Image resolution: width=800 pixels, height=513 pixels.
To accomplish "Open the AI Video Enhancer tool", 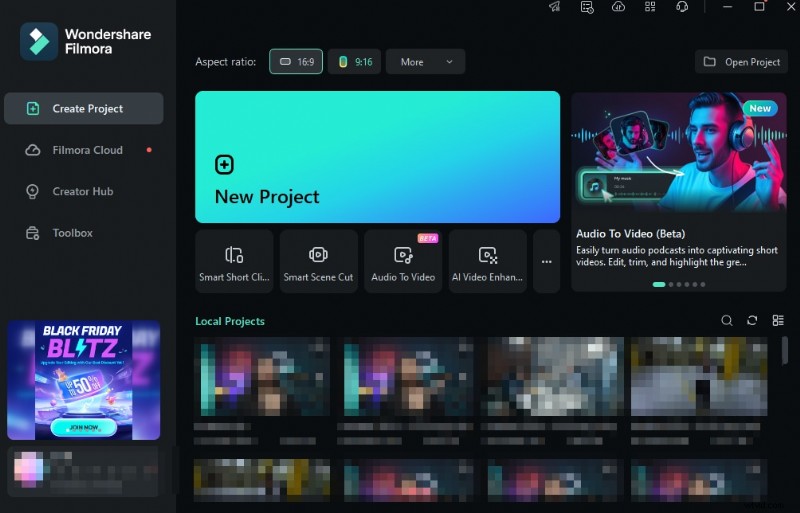I will coord(487,261).
